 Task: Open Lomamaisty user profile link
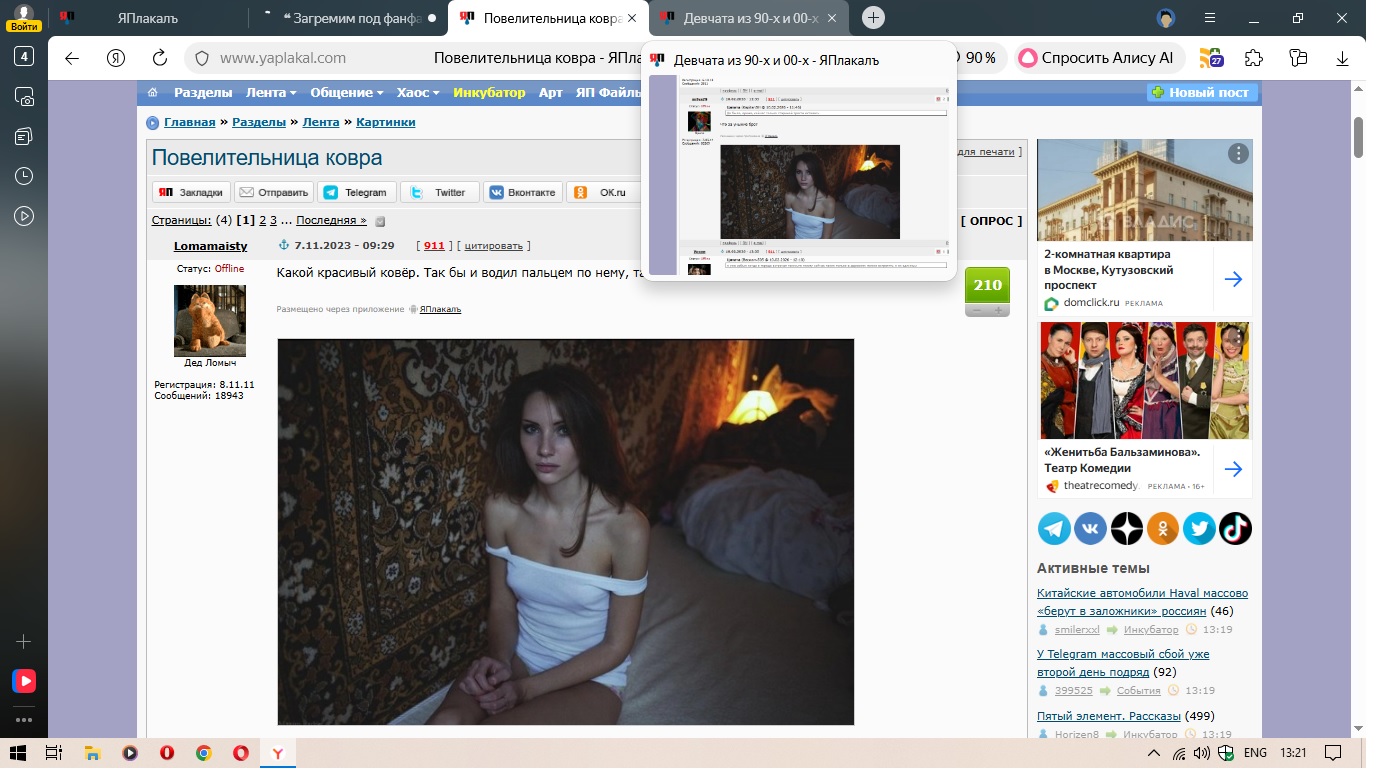coord(210,246)
